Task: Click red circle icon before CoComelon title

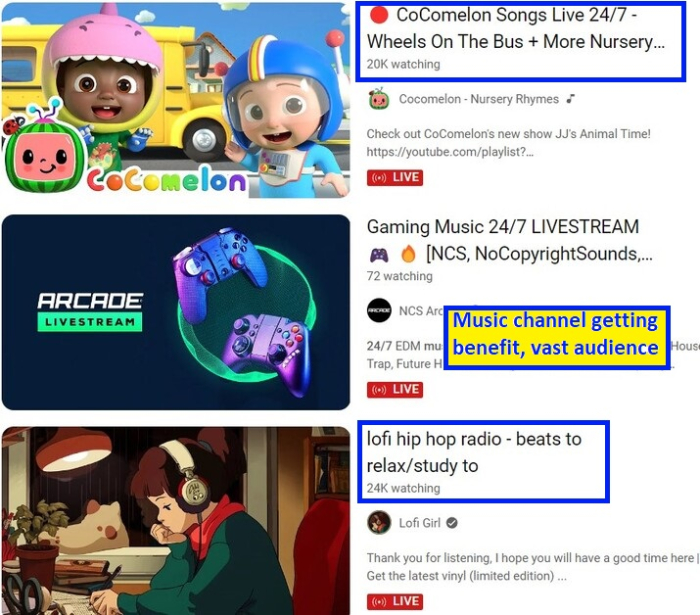Action: click(x=379, y=15)
